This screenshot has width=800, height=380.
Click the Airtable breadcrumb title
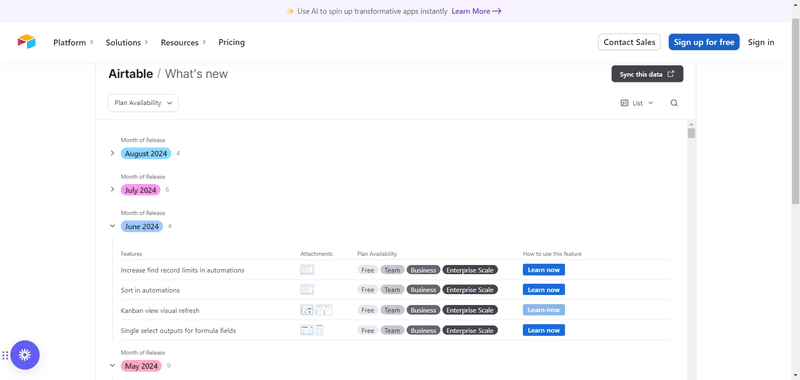click(x=131, y=74)
